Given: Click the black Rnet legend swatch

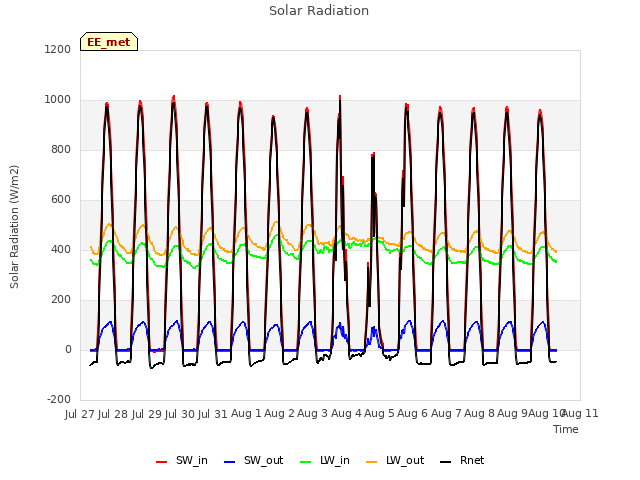Looking at the screenshot, I should point(446,462).
